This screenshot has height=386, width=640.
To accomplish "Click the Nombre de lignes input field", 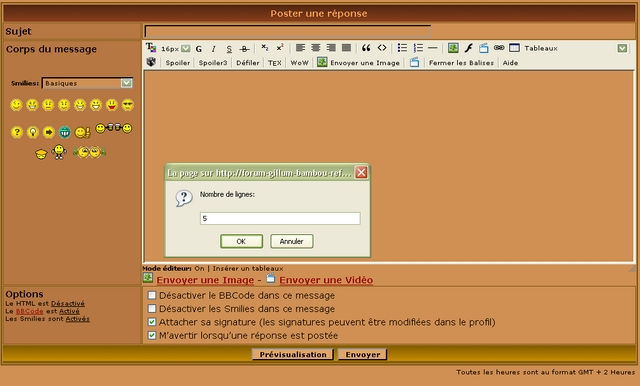I will [x=280, y=218].
